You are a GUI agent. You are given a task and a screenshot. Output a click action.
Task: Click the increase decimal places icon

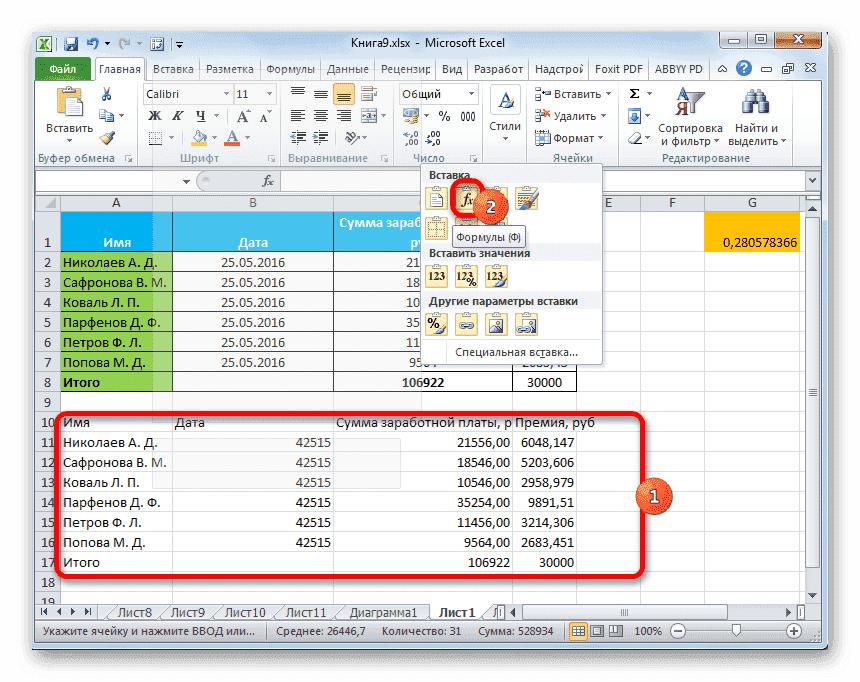coord(408,136)
